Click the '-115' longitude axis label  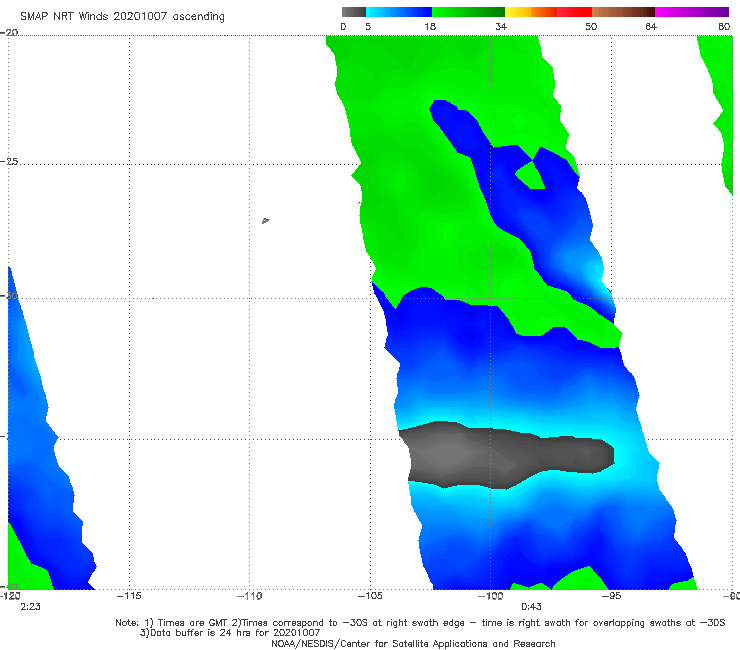[129, 596]
